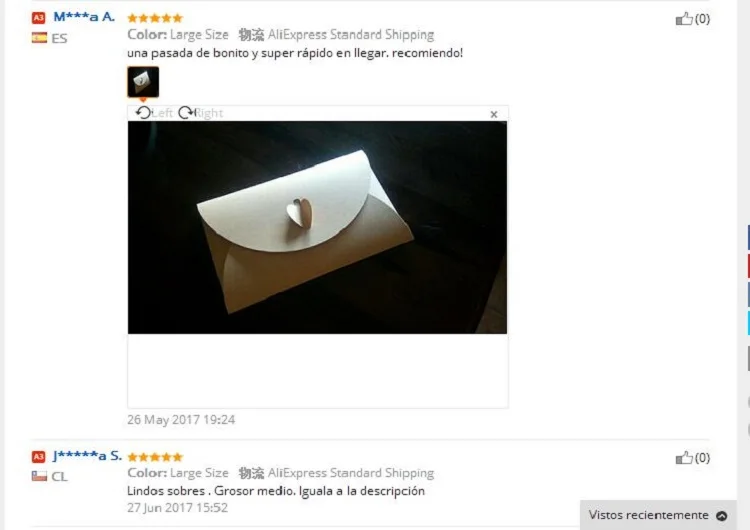The height and width of the screenshot is (530, 750).
Task: Click the like count on M***a A.'s review
Action: (702, 19)
